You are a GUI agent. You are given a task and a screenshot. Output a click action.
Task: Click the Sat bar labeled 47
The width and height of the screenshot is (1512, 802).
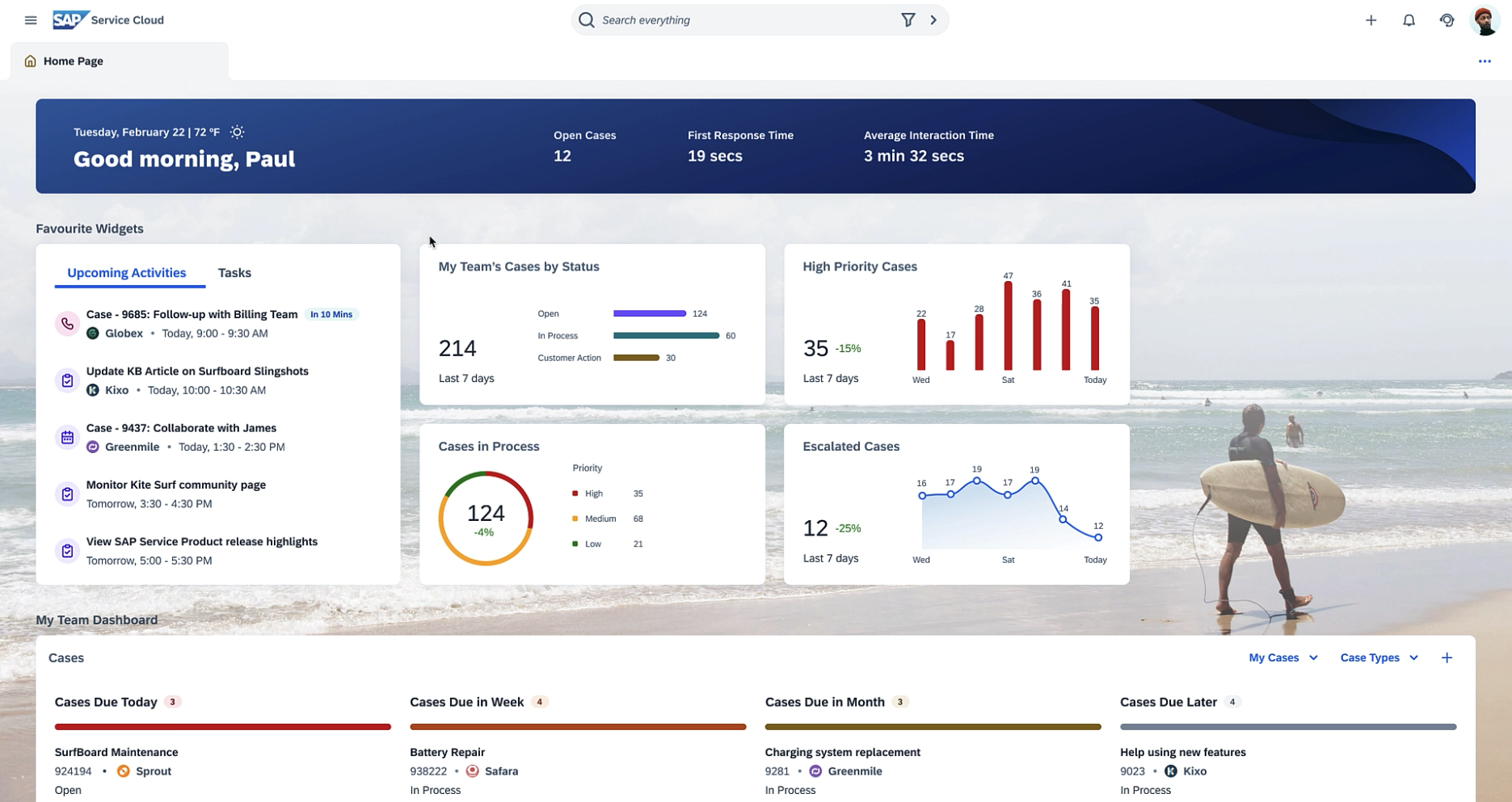point(1008,326)
